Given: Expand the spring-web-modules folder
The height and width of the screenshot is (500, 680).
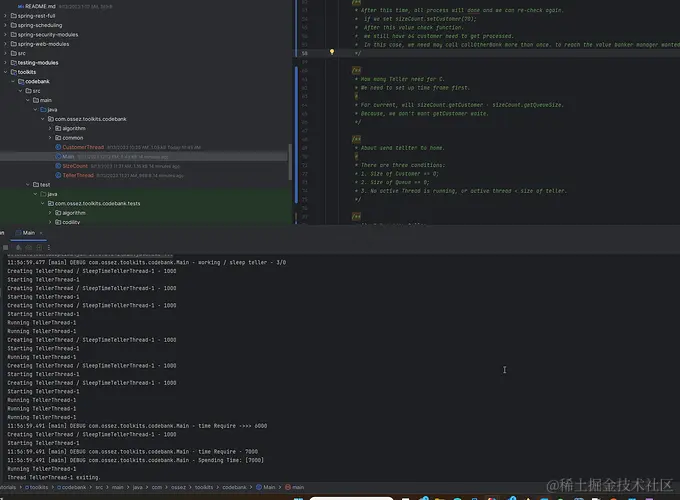Looking at the screenshot, I should [5, 44].
